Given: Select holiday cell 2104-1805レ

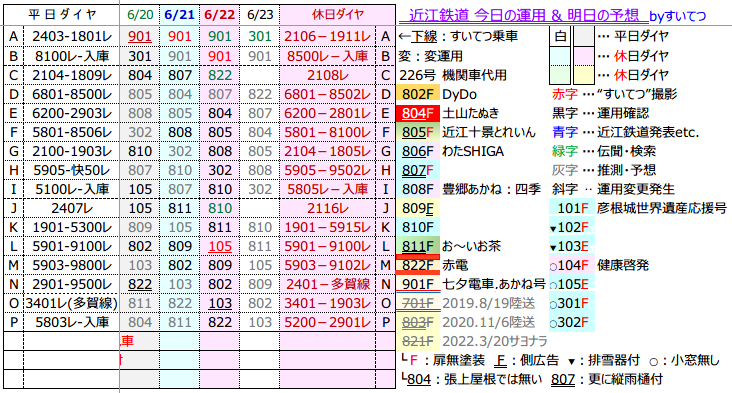Looking at the screenshot, I should click(x=328, y=151).
